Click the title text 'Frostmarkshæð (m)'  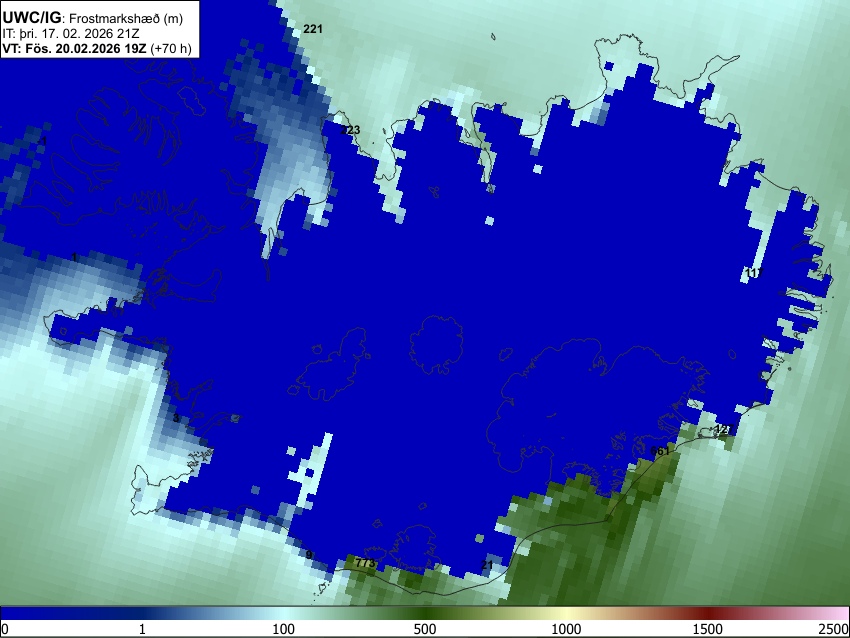pyautogui.click(x=126, y=18)
